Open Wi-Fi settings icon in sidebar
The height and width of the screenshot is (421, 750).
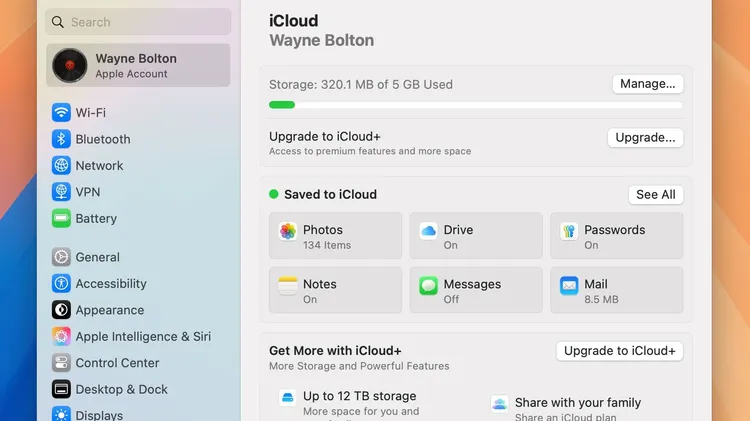pyautogui.click(x=61, y=112)
